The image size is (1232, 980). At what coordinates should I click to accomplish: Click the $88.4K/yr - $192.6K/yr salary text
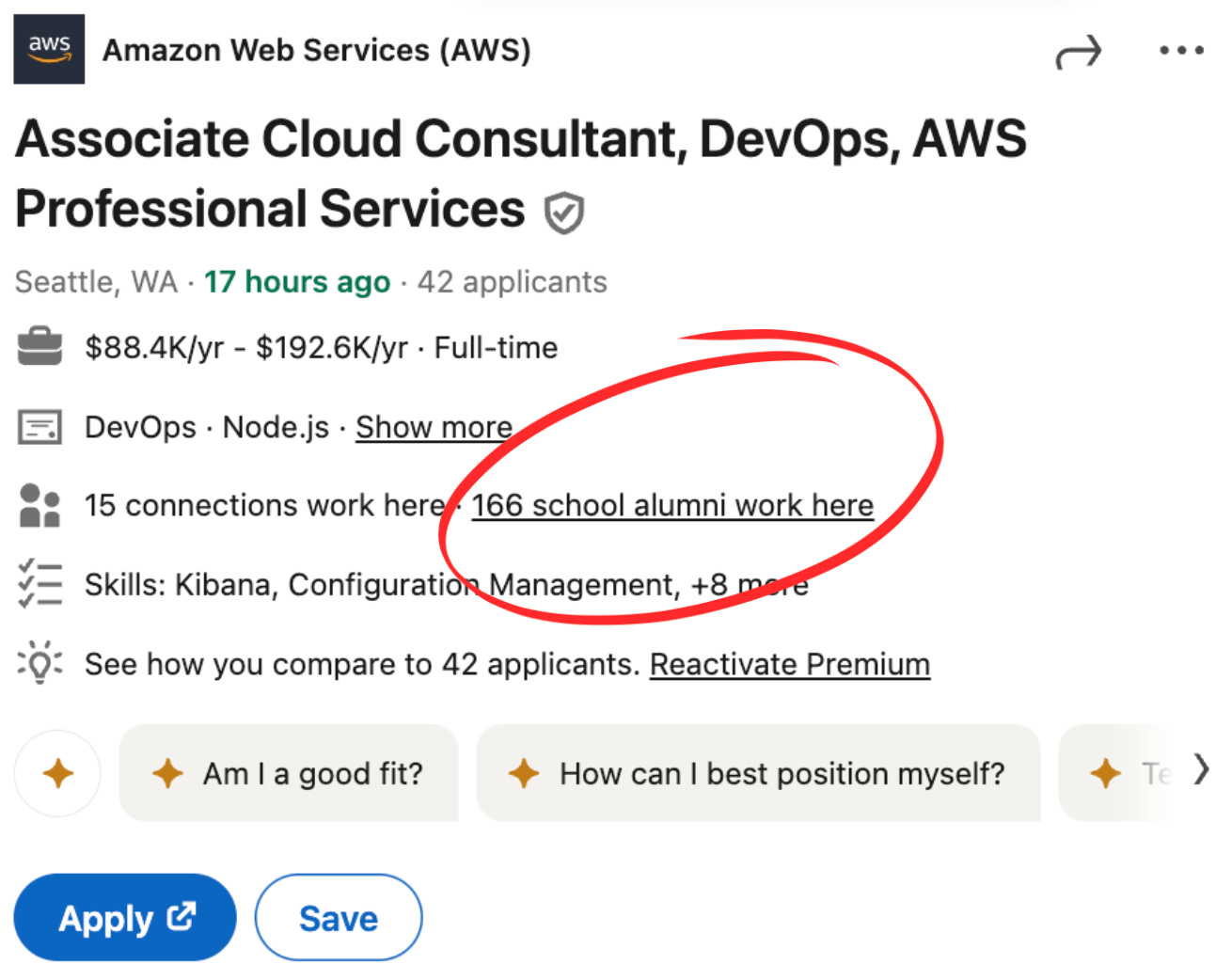246,348
